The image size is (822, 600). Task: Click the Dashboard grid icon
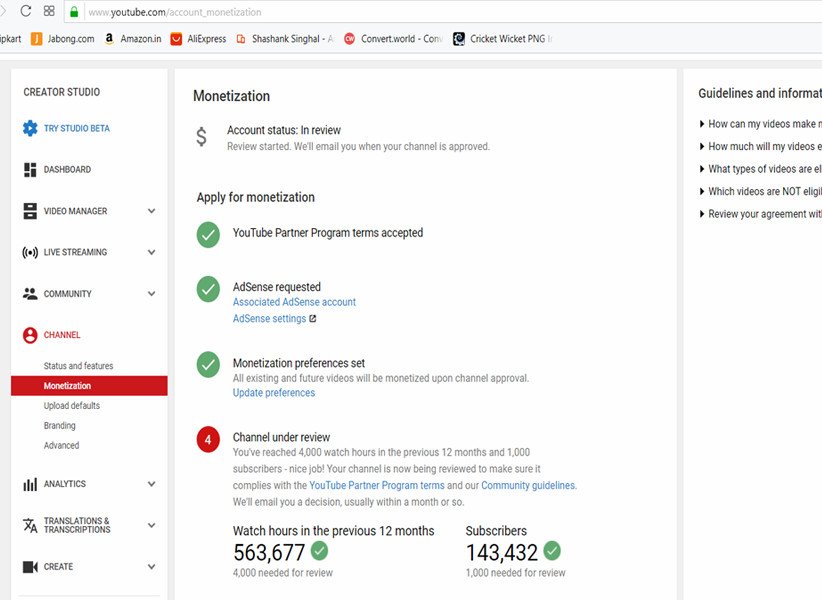[30, 169]
